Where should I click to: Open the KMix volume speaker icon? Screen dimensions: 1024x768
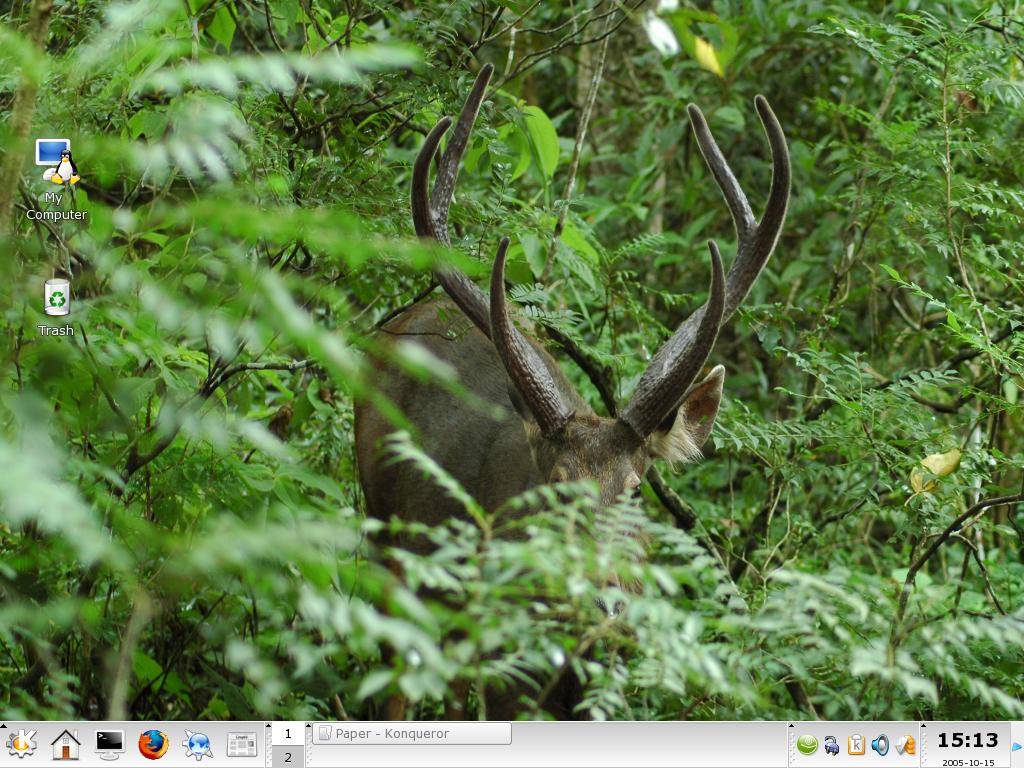pyautogui.click(x=880, y=744)
